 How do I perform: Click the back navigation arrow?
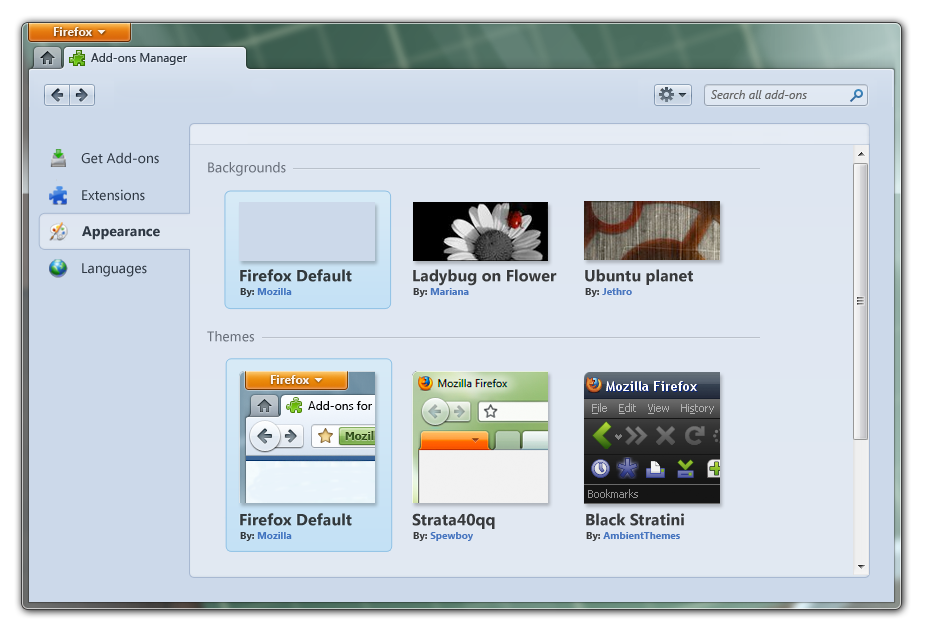pyautogui.click(x=57, y=95)
